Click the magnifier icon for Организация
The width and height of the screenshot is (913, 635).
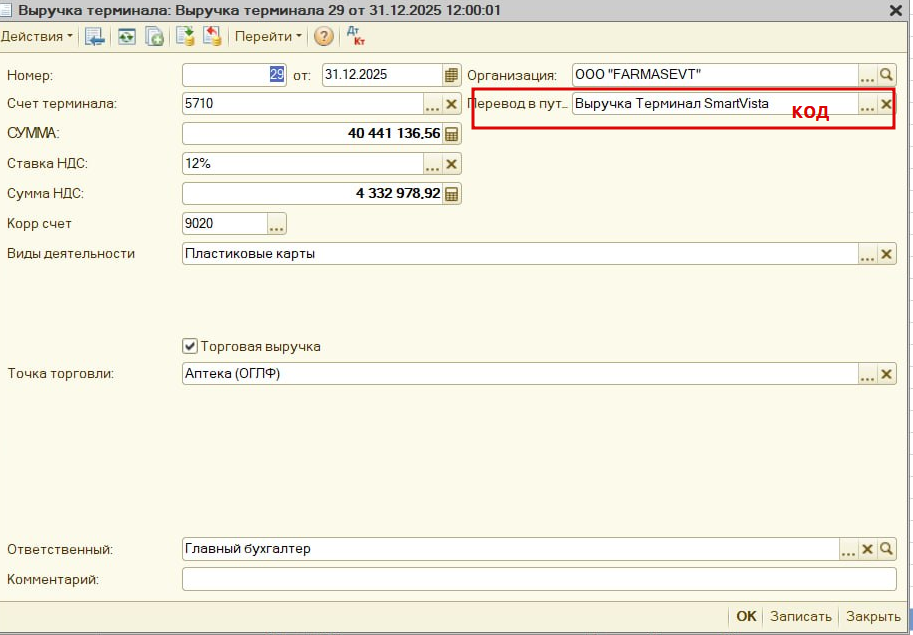886,75
